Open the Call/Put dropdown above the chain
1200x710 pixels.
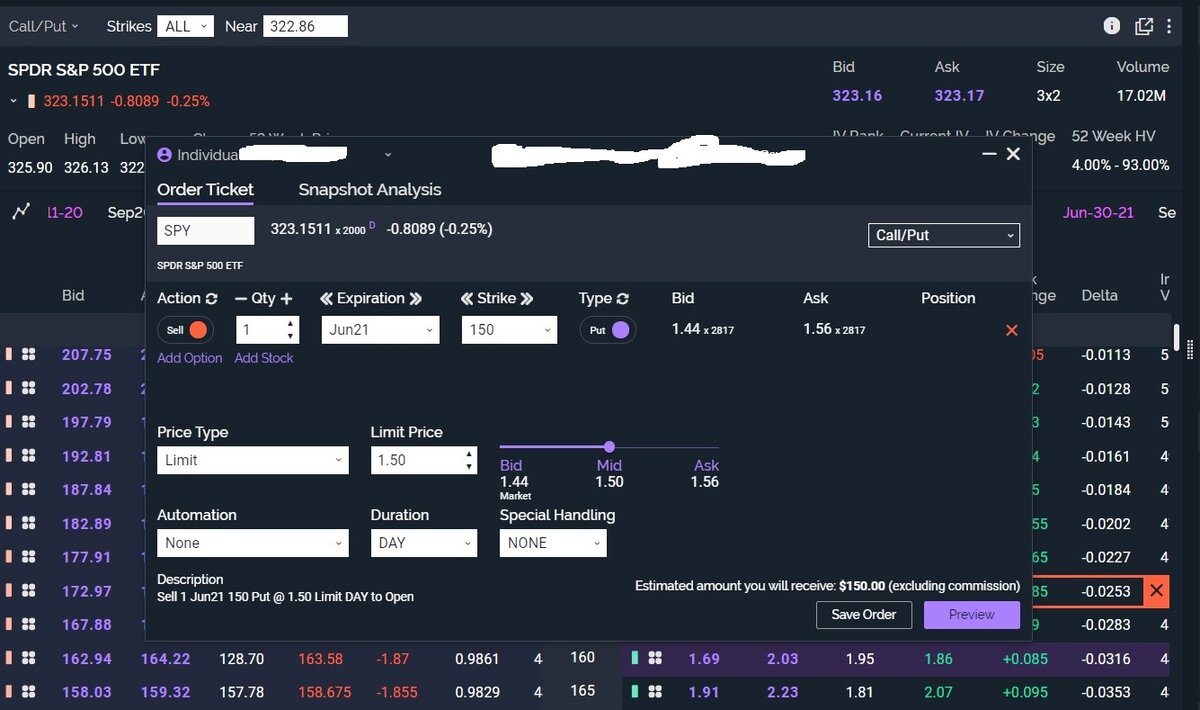tap(44, 26)
